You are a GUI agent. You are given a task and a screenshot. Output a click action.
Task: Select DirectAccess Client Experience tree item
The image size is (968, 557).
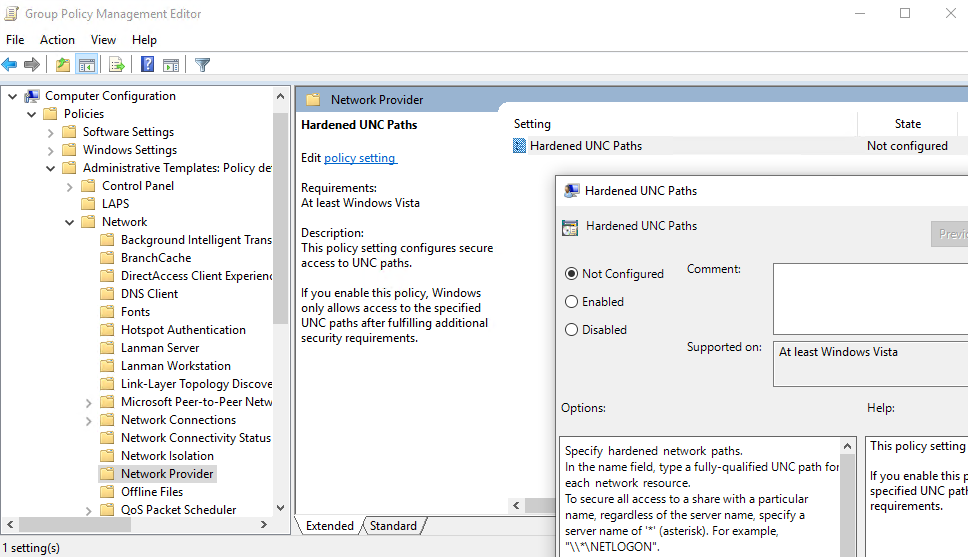tap(196, 275)
